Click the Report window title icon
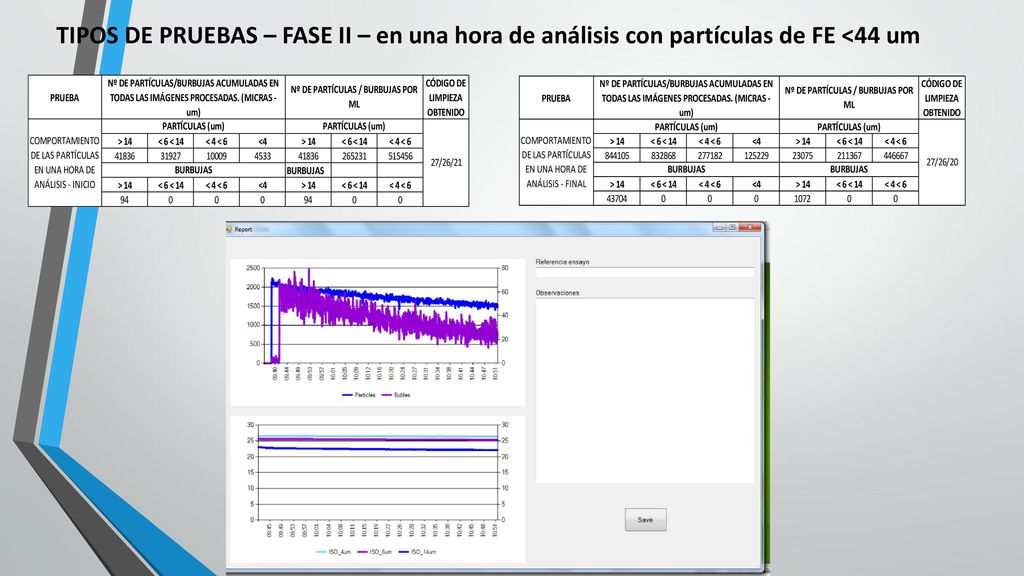Viewport: 1024px width, 576px height. pos(229,229)
